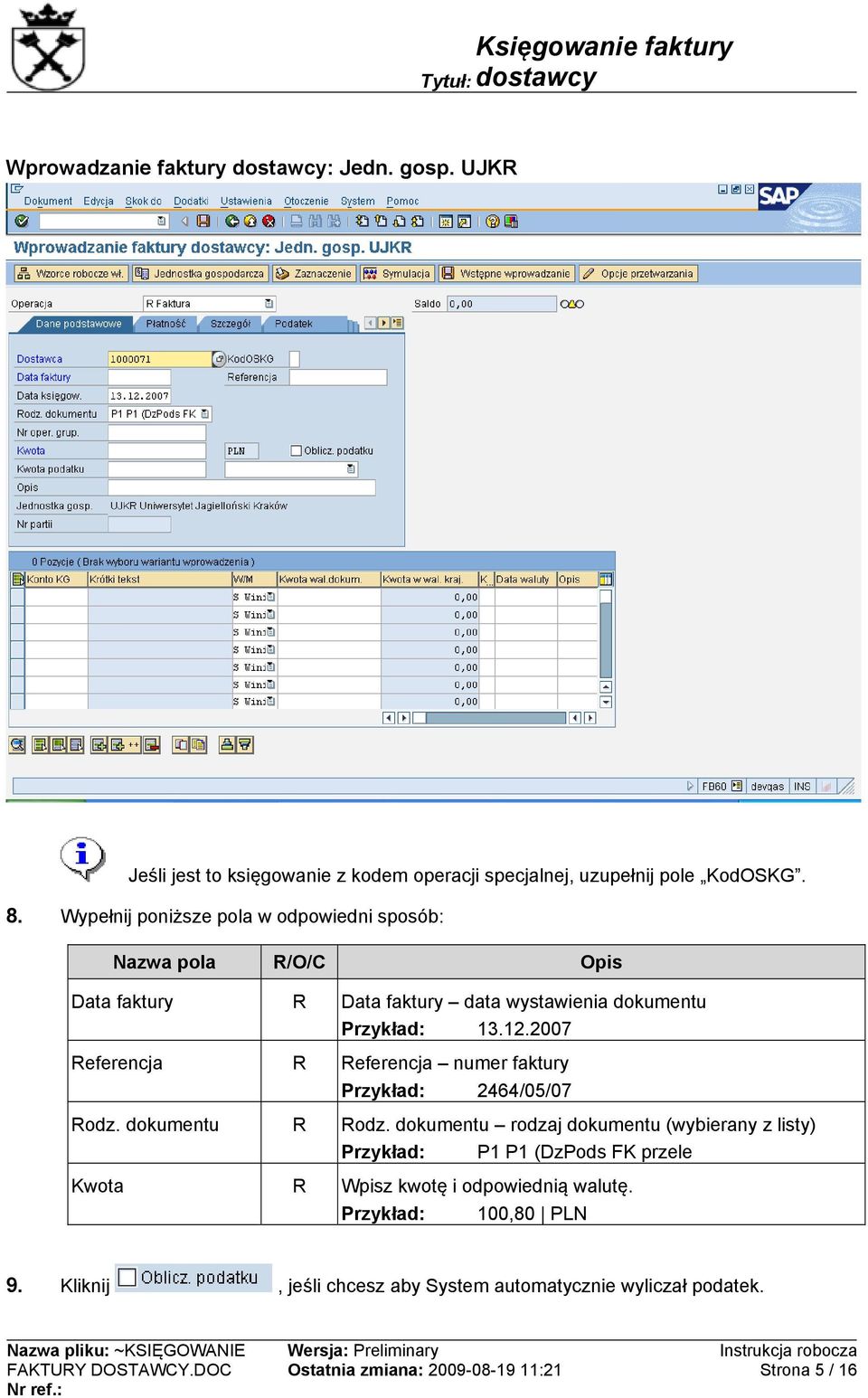Click the Dostawca field showing 1000071
Screen dimensions: 868x1398
pos(159,359)
